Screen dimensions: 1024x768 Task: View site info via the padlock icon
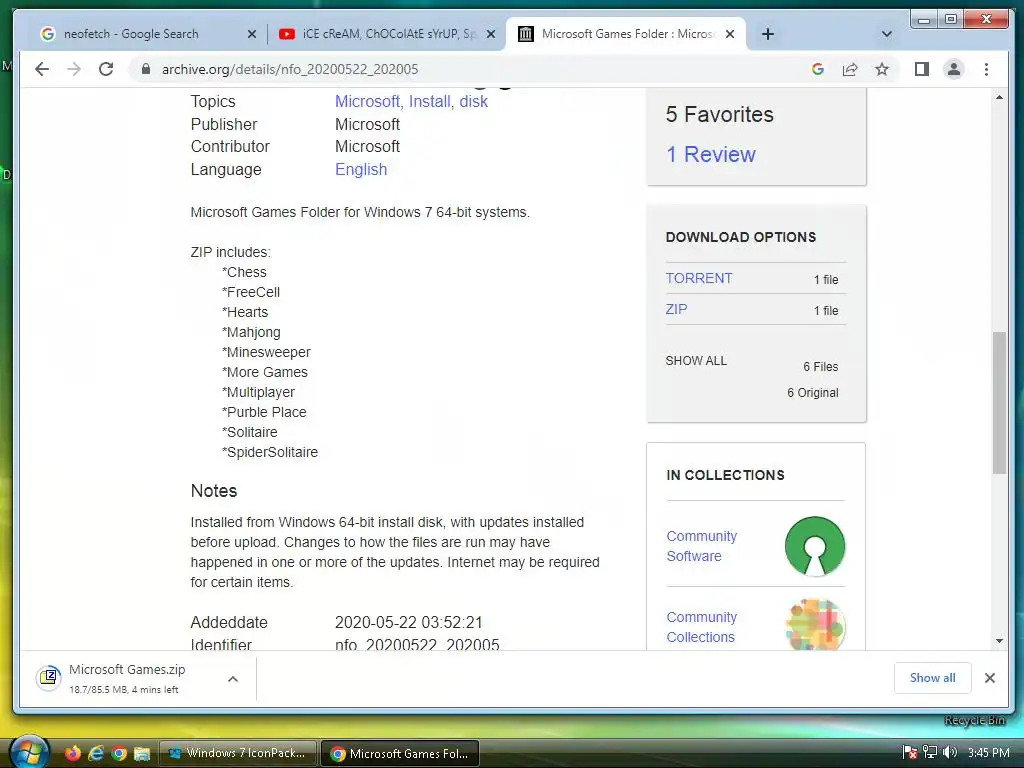[146, 69]
